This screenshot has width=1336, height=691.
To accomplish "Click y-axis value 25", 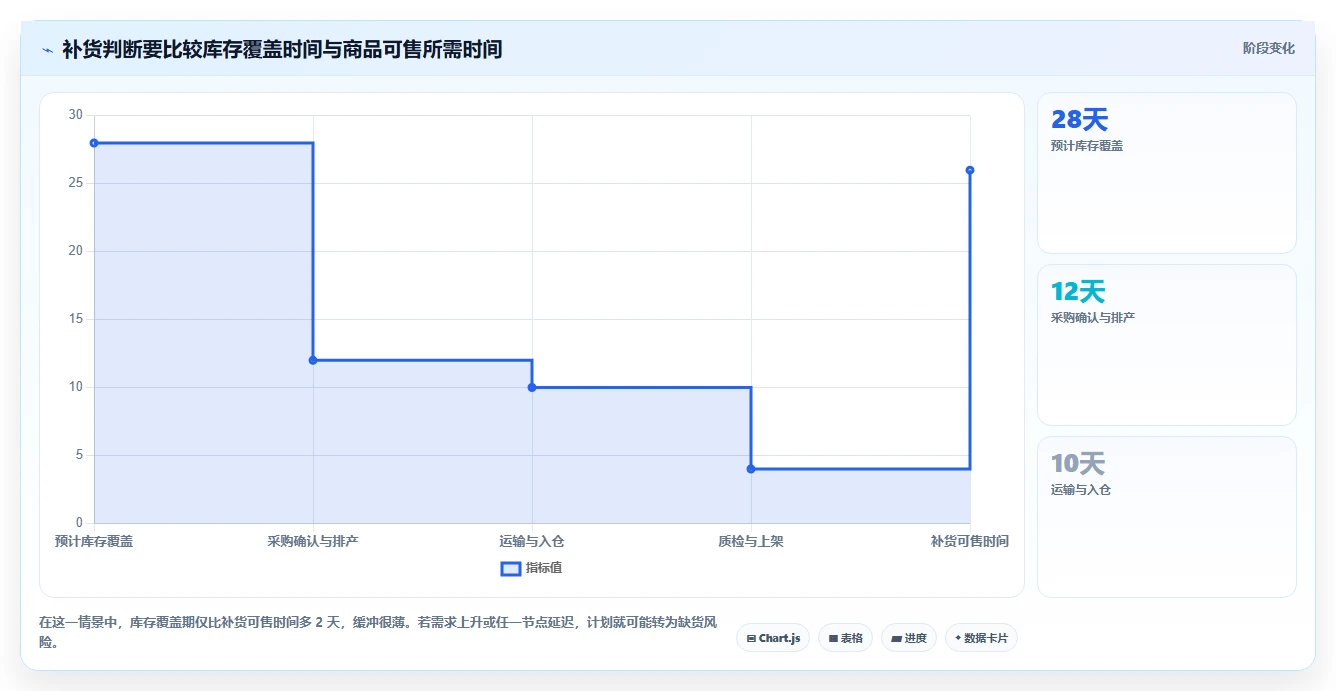I will [x=76, y=183].
